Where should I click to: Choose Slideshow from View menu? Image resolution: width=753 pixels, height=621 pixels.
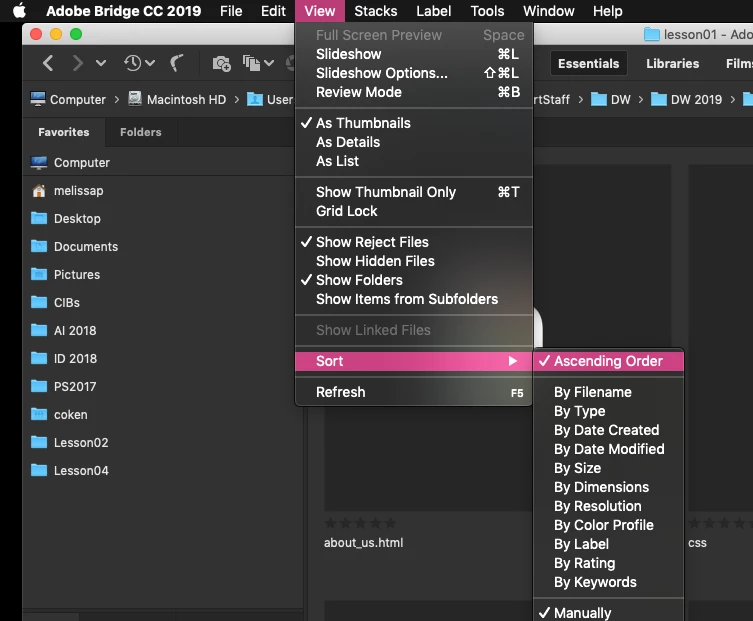click(414, 54)
